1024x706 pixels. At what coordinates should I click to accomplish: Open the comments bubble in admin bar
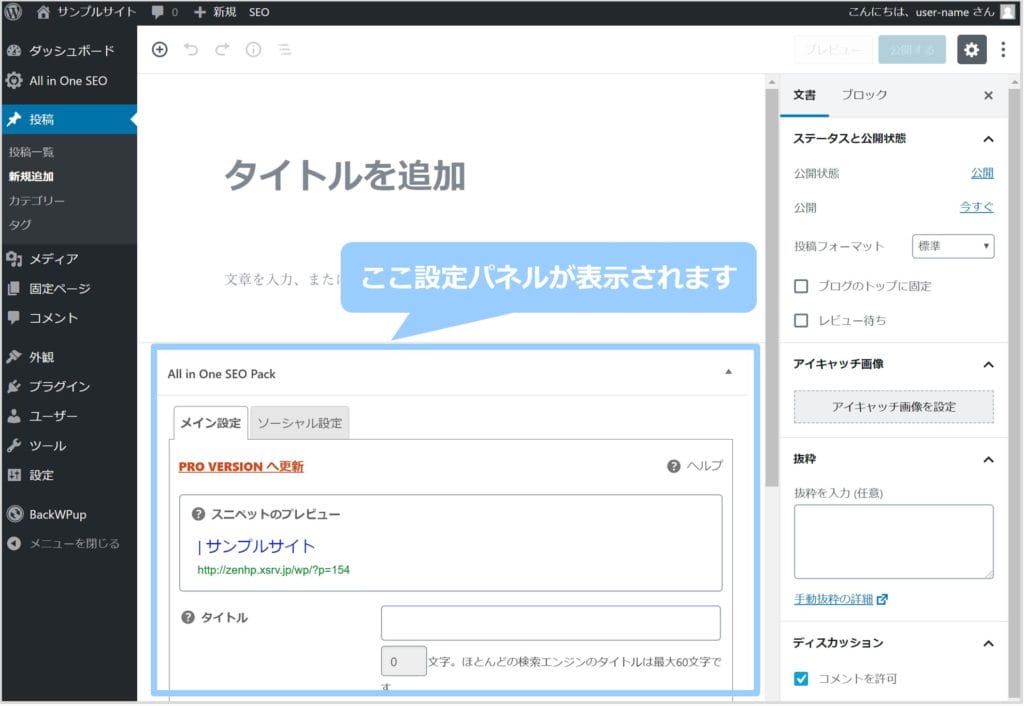coord(165,12)
